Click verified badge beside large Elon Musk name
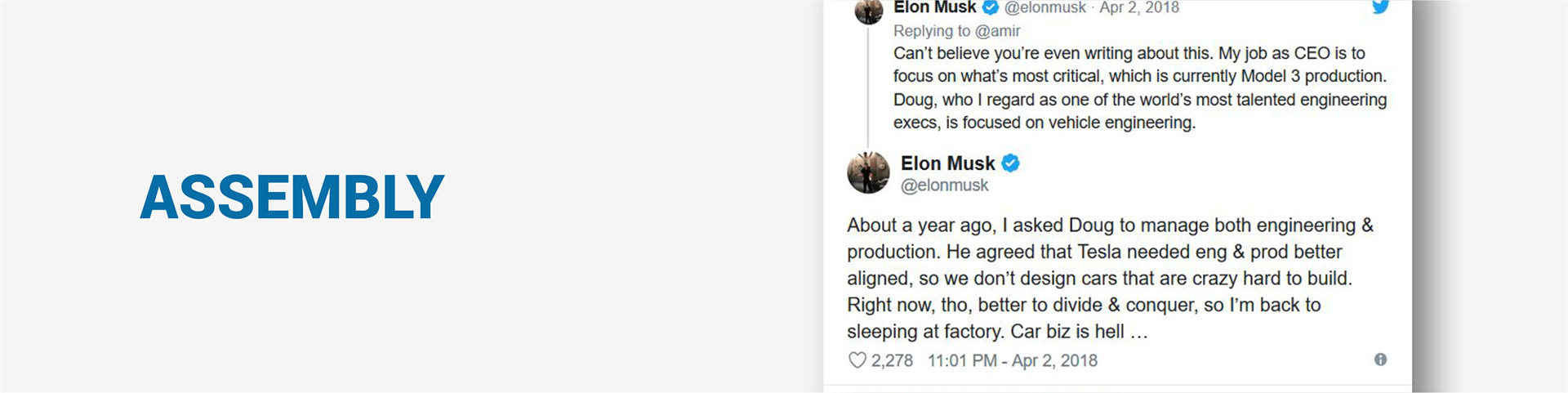Image resolution: width=1568 pixels, height=393 pixels. [x=1010, y=163]
